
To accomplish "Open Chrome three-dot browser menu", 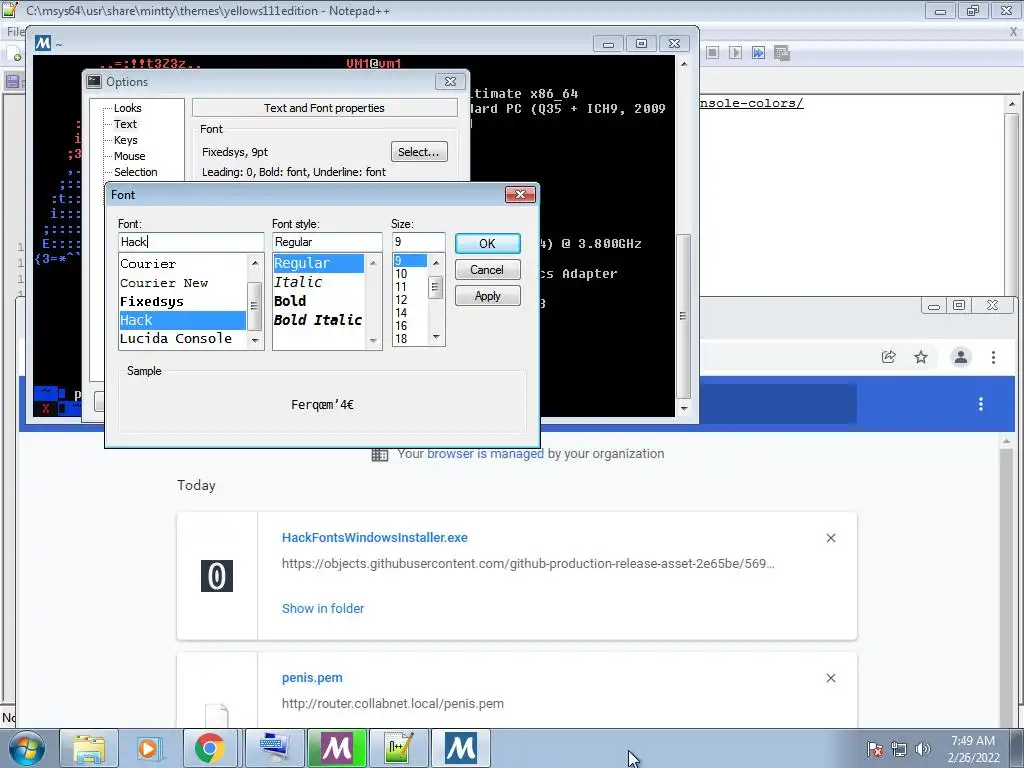I will pyautogui.click(x=993, y=357).
